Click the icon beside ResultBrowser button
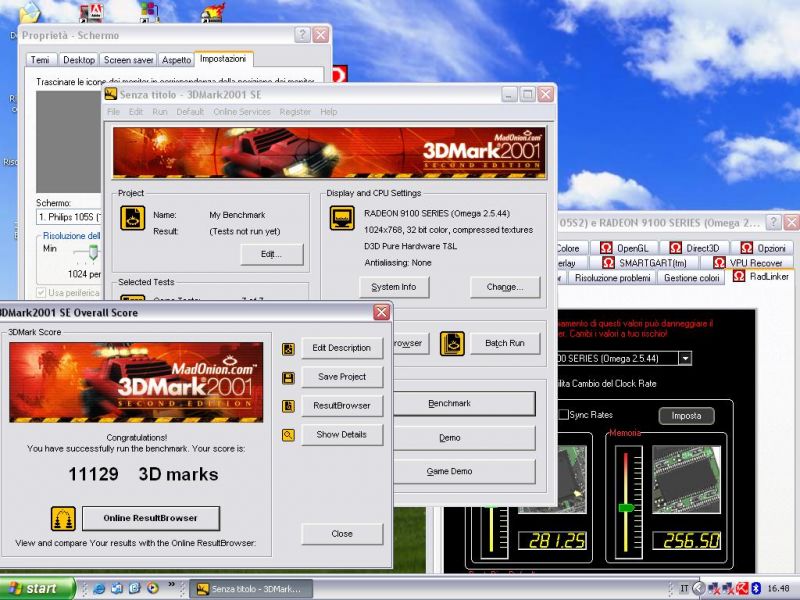The height and width of the screenshot is (600, 800). coord(288,406)
